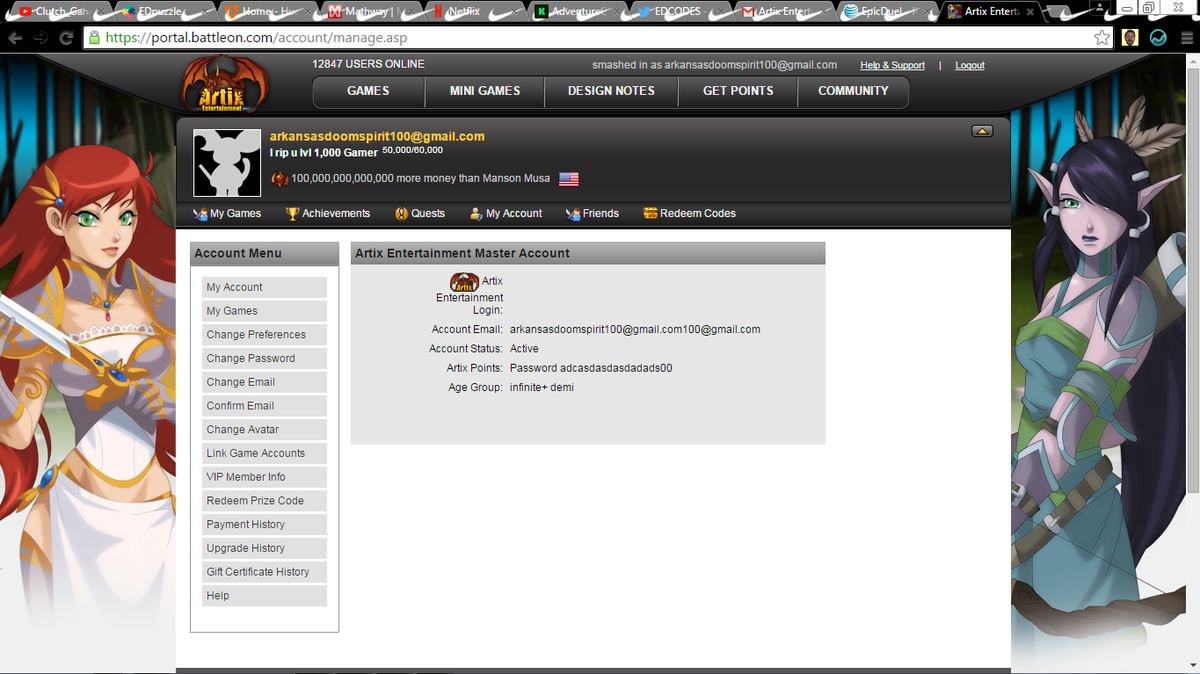Click the teal extension icon in toolbar
1200x674 pixels.
click(x=1158, y=38)
